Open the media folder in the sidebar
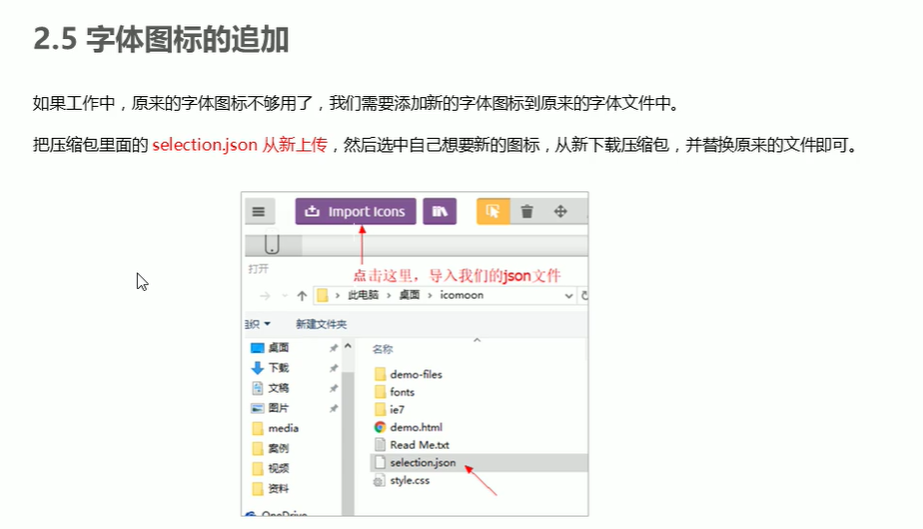 click(283, 428)
